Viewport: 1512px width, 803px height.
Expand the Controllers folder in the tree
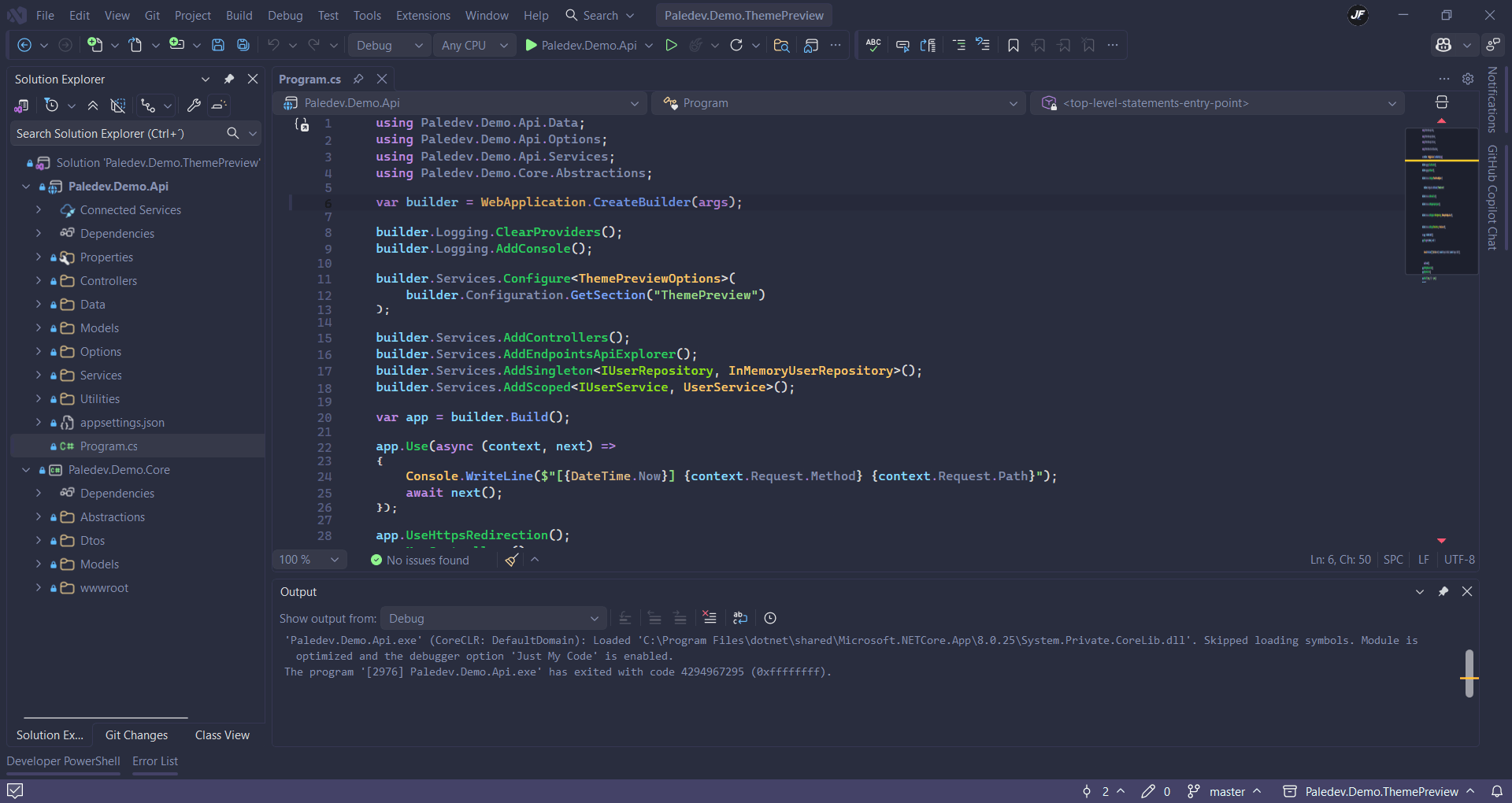pyautogui.click(x=39, y=281)
